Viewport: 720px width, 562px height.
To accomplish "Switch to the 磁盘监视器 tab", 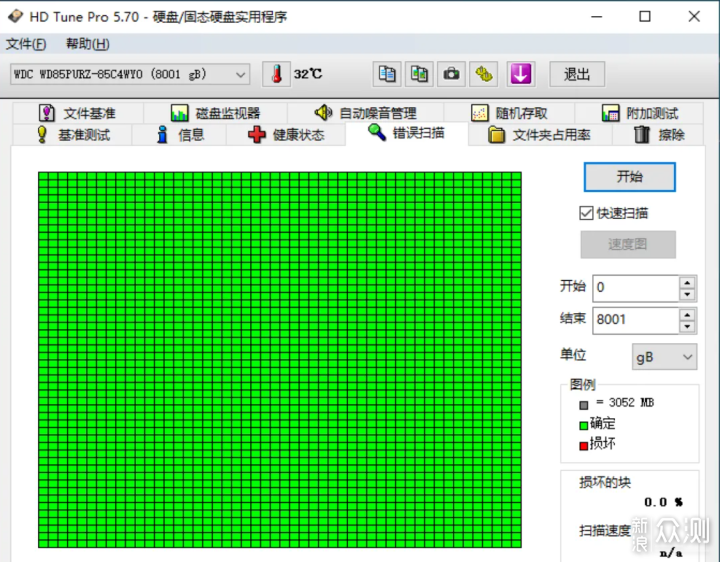I will [x=215, y=113].
